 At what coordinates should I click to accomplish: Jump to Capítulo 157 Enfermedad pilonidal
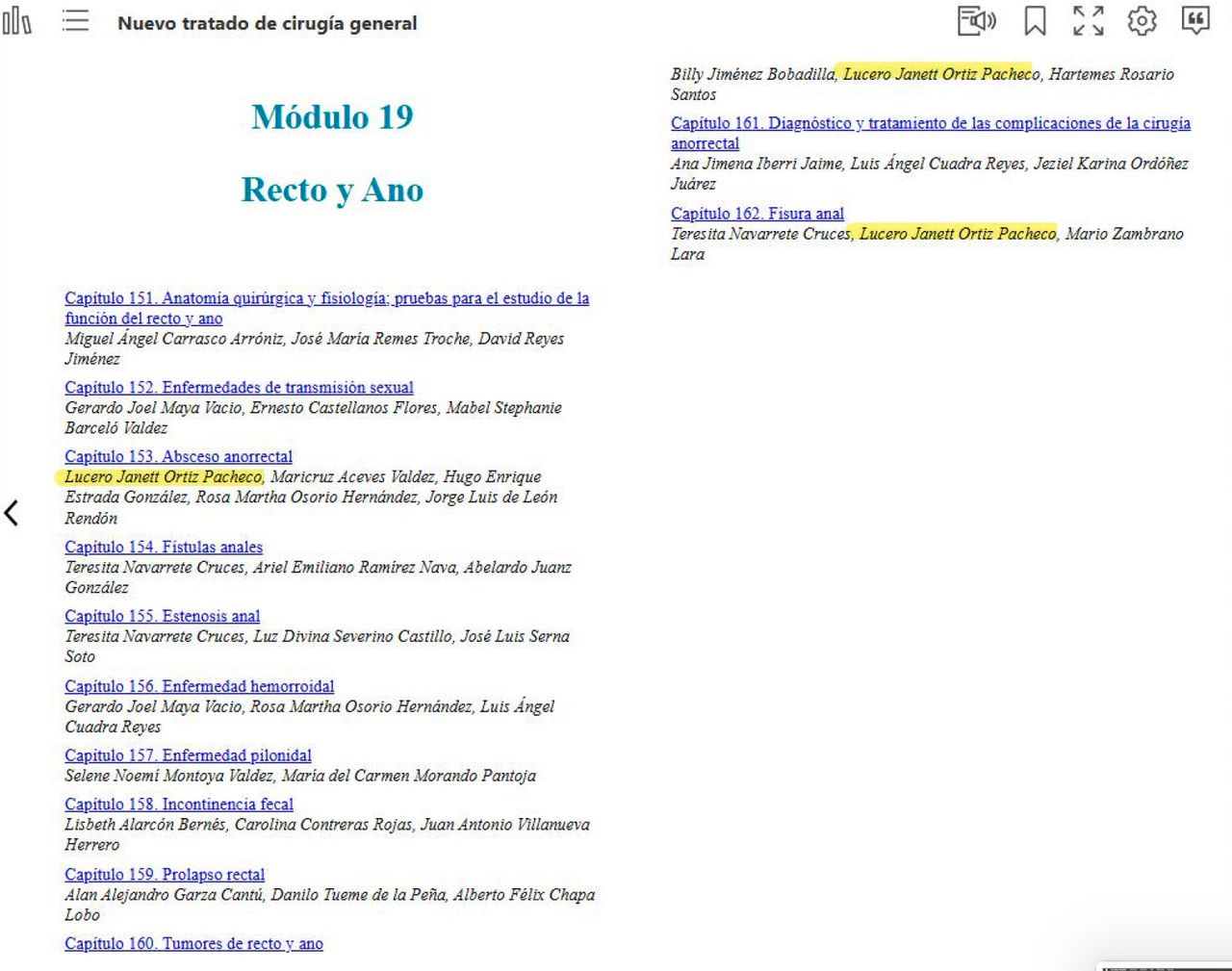[x=188, y=755]
